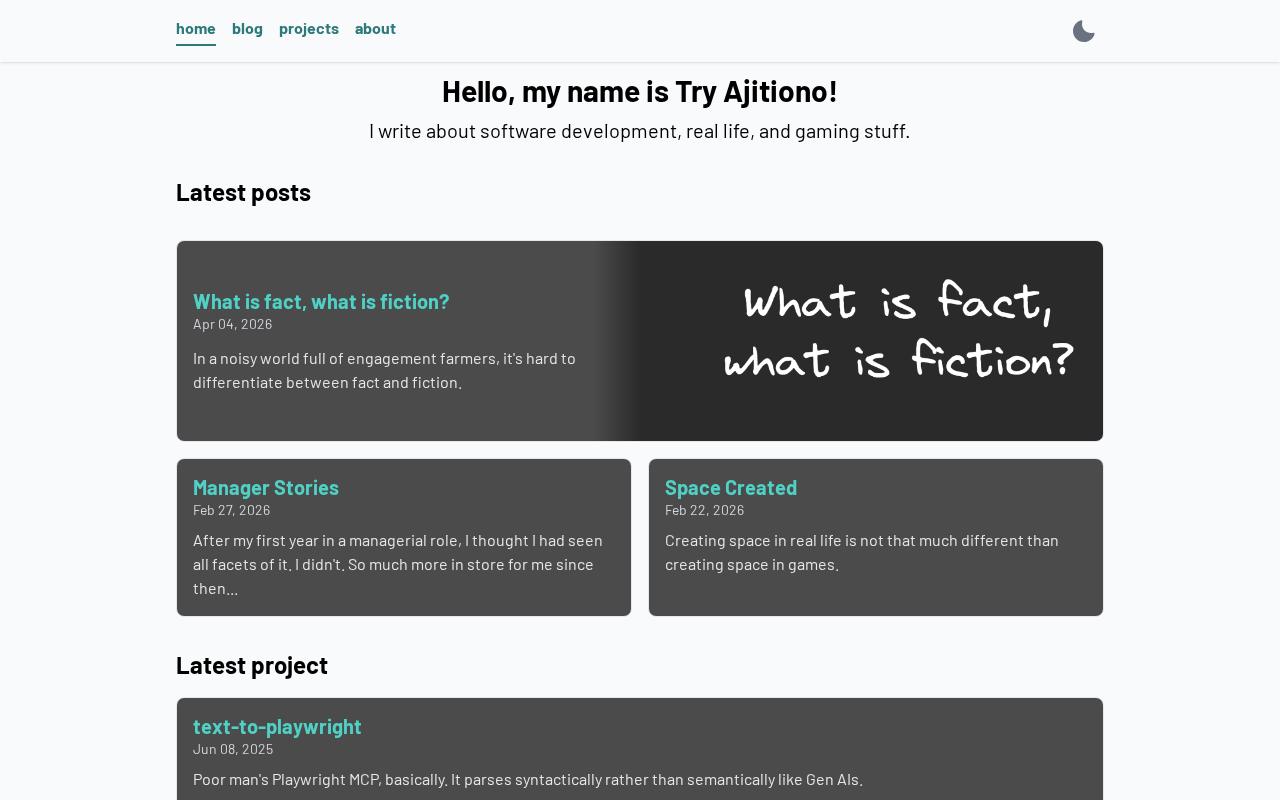Click the Manager Stories excerpt text
Screen dimensions: 1280x800
(x=398, y=564)
